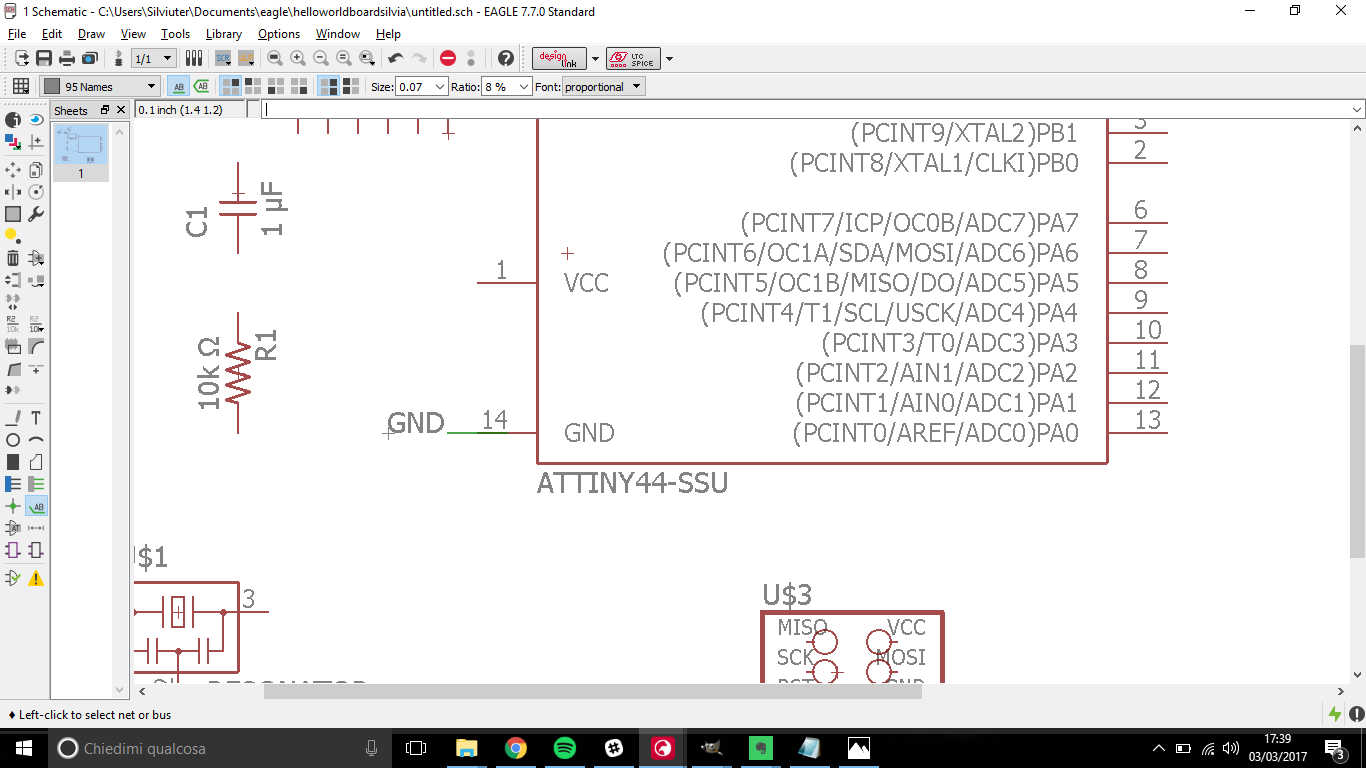Click the red Stop command icon
Viewport: 1366px width, 768px height.
point(448,58)
